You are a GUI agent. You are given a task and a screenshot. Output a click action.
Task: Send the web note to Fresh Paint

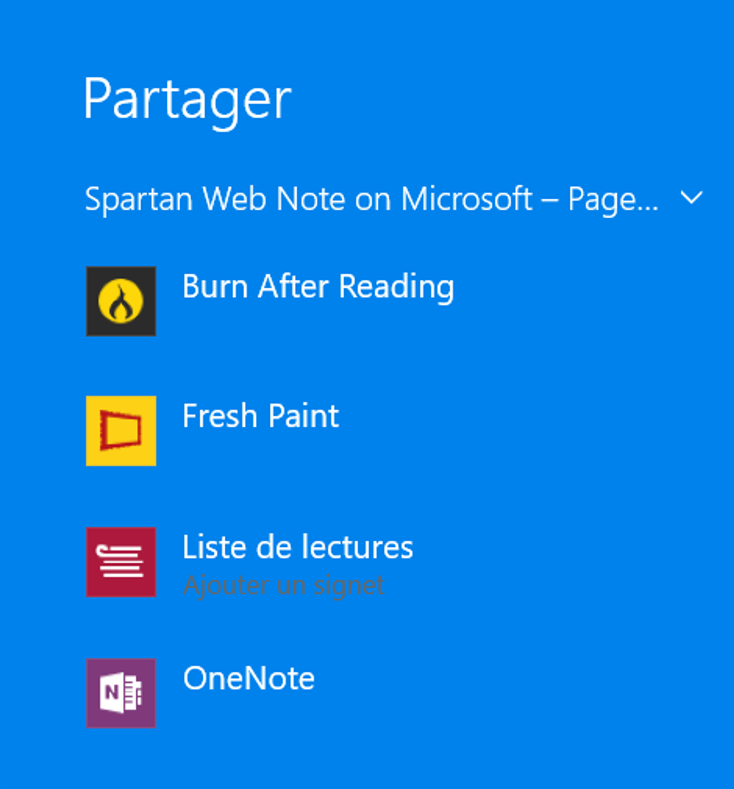[261, 416]
